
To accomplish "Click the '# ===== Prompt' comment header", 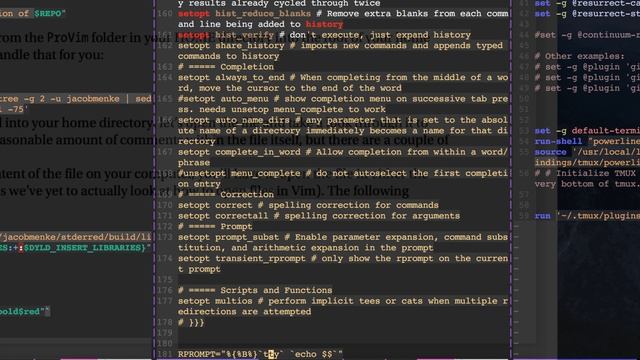I will [x=215, y=226].
